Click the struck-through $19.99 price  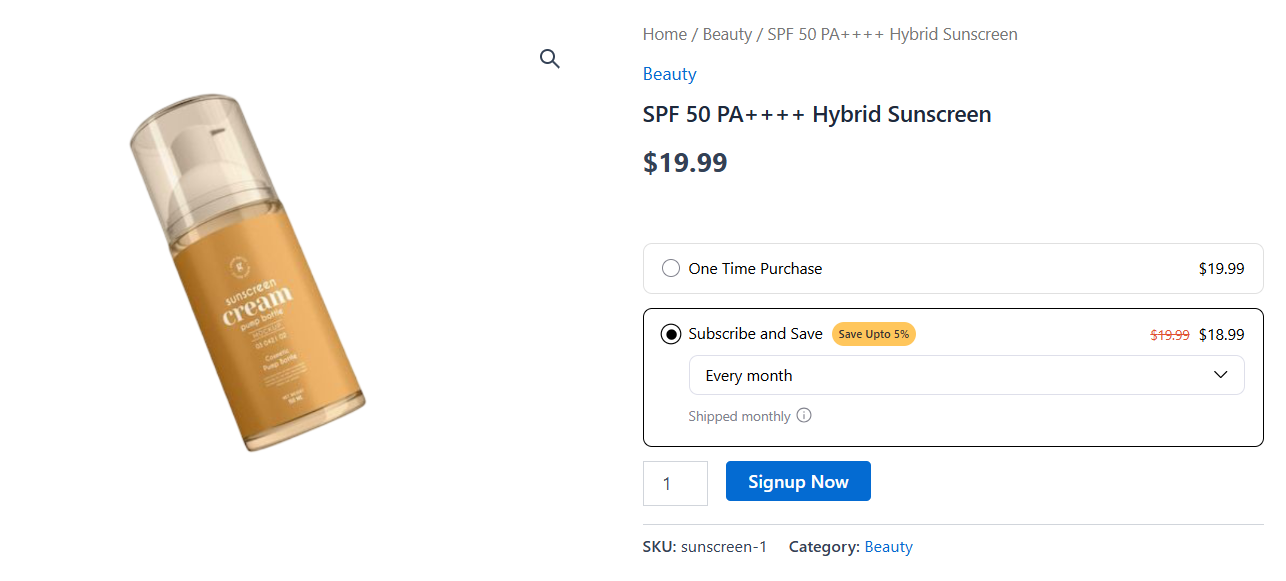tap(1169, 334)
